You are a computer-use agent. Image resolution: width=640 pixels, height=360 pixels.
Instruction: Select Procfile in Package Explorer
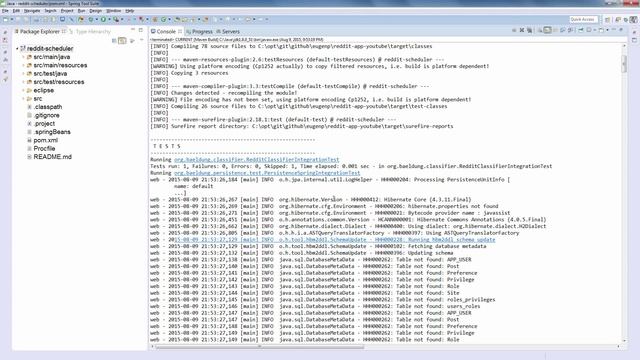[44, 149]
